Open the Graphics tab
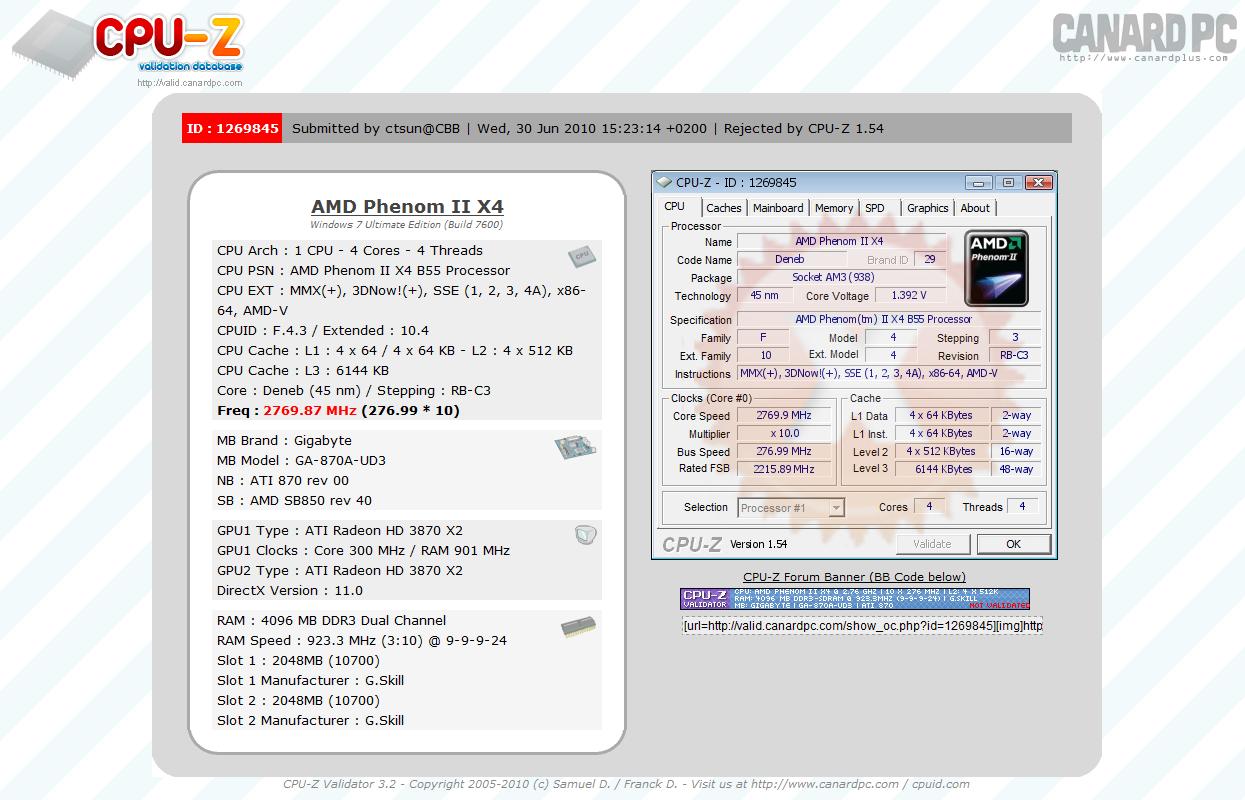The width and height of the screenshot is (1245, 800). tap(928, 208)
